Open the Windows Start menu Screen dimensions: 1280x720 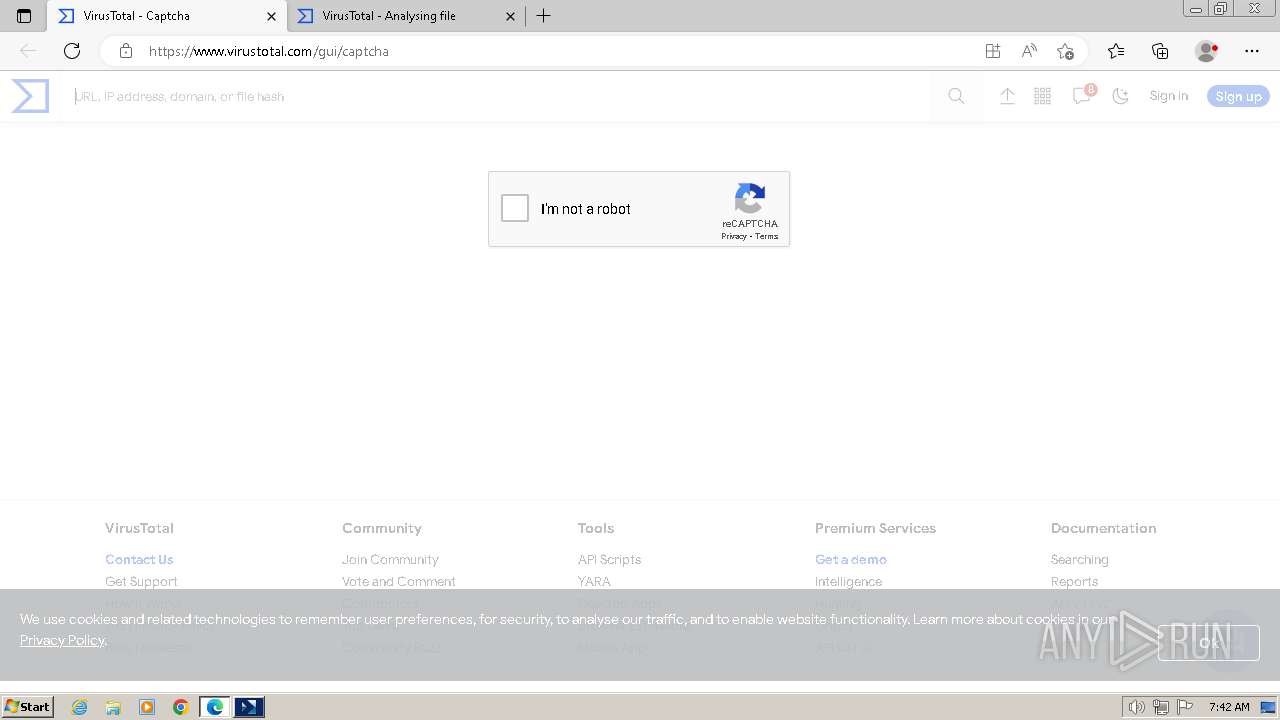coord(28,706)
